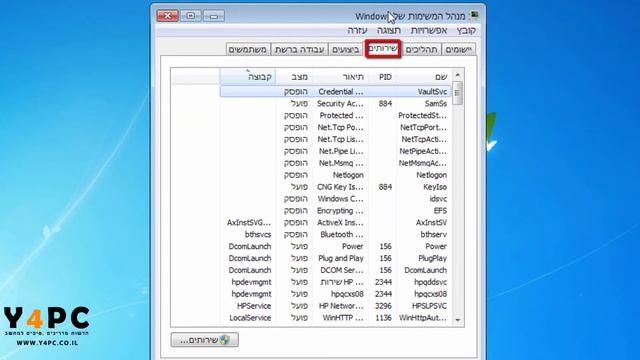This screenshot has height=360, width=640.
Task: Sort by the שם (Name) column header
Action: coord(424,77)
